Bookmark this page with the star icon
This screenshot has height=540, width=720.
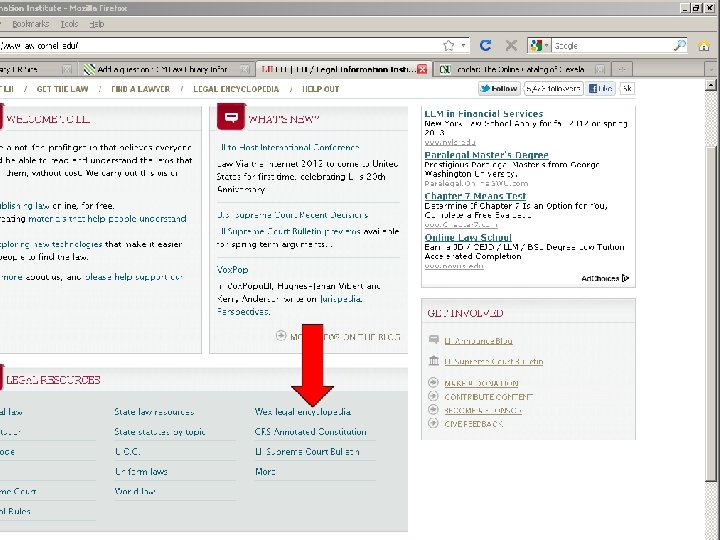(x=449, y=45)
